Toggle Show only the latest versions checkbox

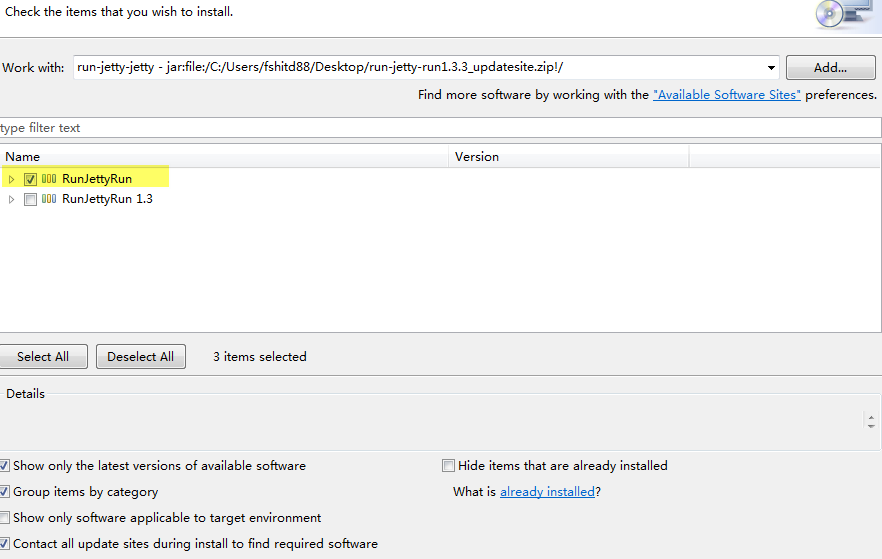4,466
